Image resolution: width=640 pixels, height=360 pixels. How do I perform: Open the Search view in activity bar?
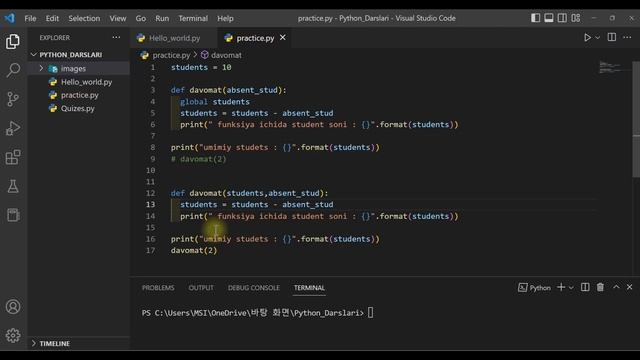13,70
